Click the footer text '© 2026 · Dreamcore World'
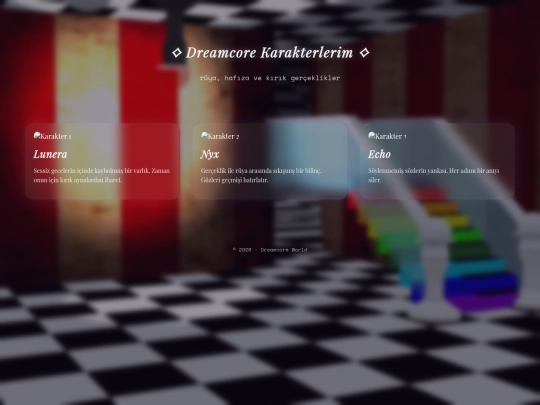Viewport: 540px width, 405px height. 270,250
